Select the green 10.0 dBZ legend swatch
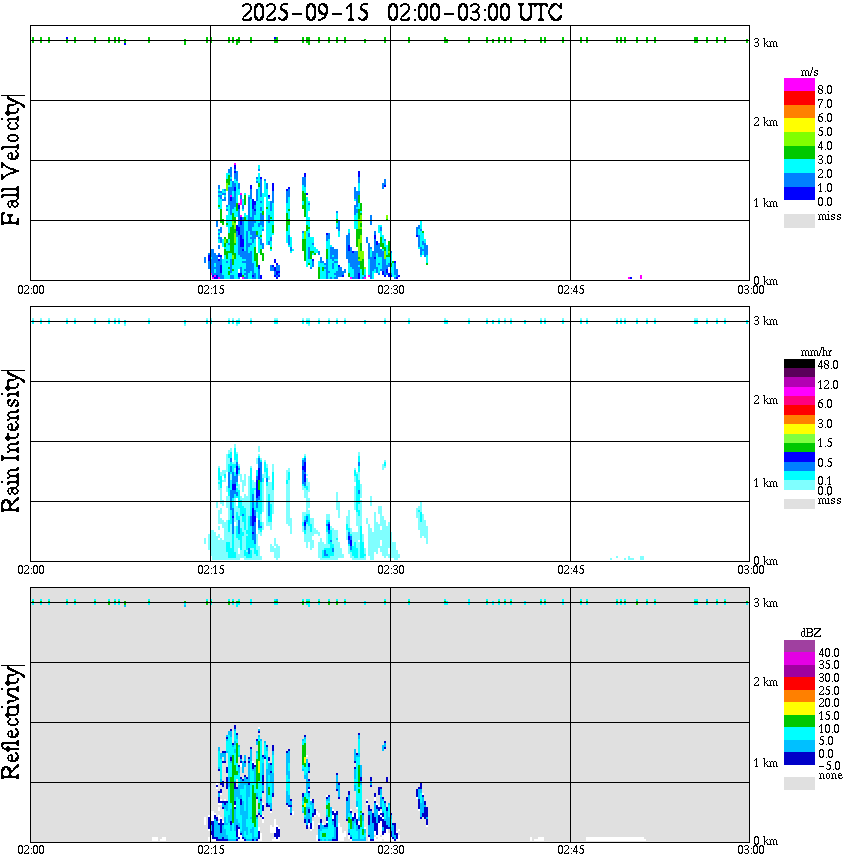 point(799,721)
